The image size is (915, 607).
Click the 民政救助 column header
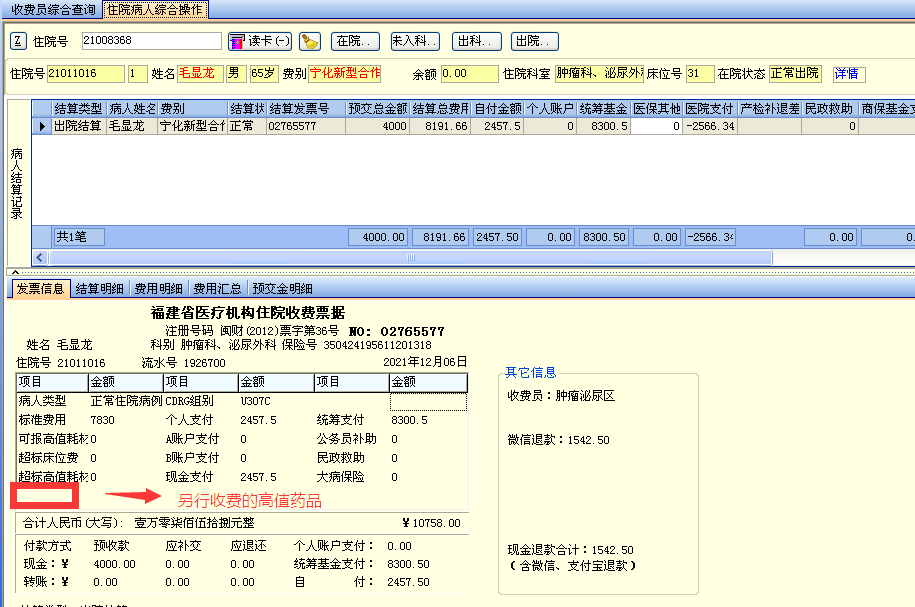[829, 109]
